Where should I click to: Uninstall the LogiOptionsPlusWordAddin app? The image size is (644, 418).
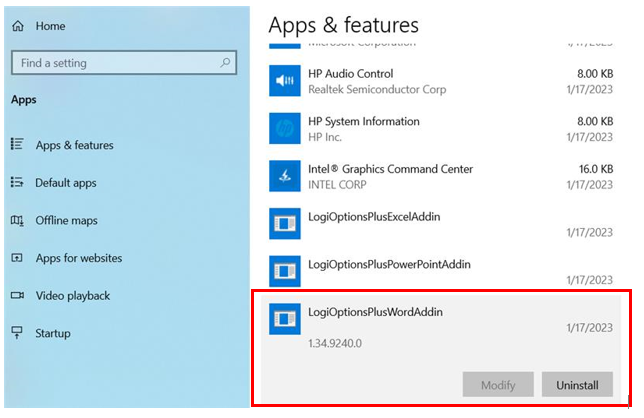pyautogui.click(x=577, y=385)
